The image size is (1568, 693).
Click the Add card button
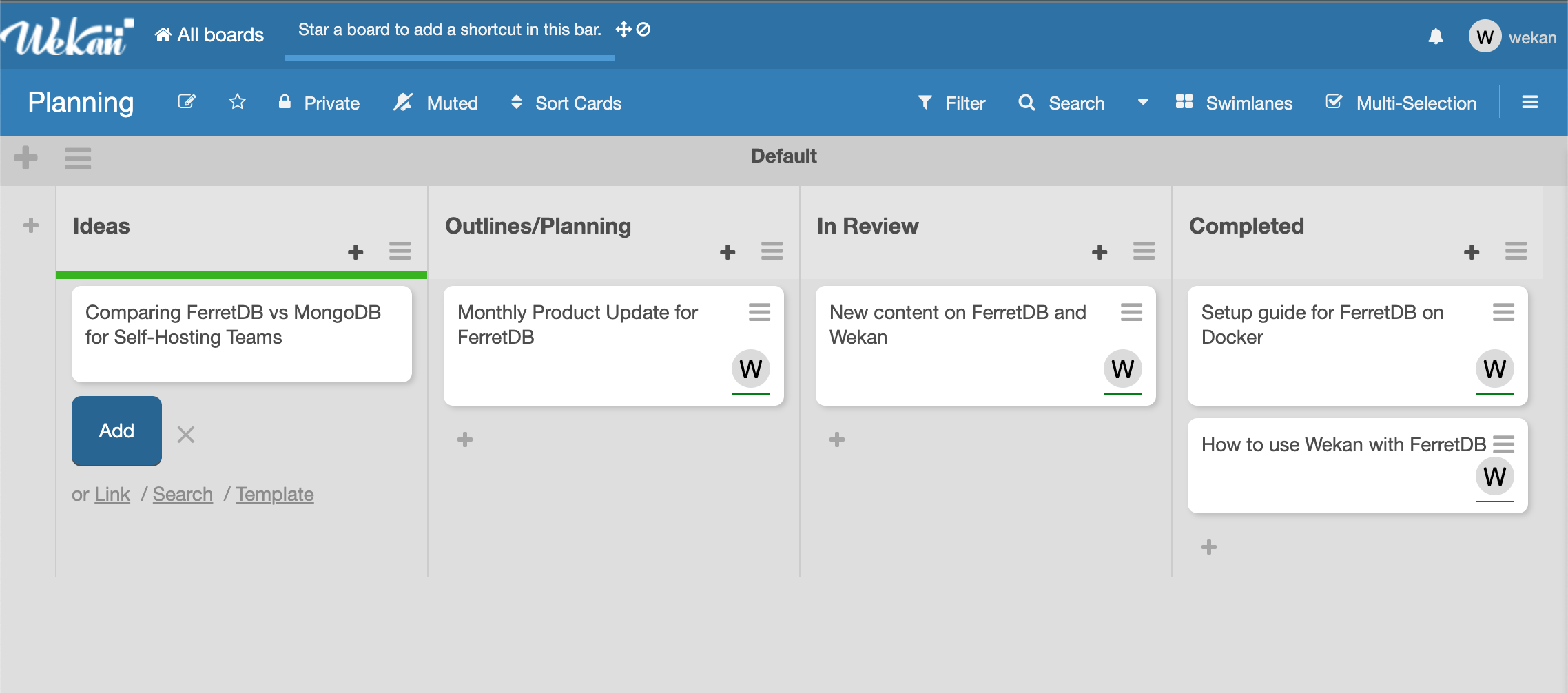116,431
